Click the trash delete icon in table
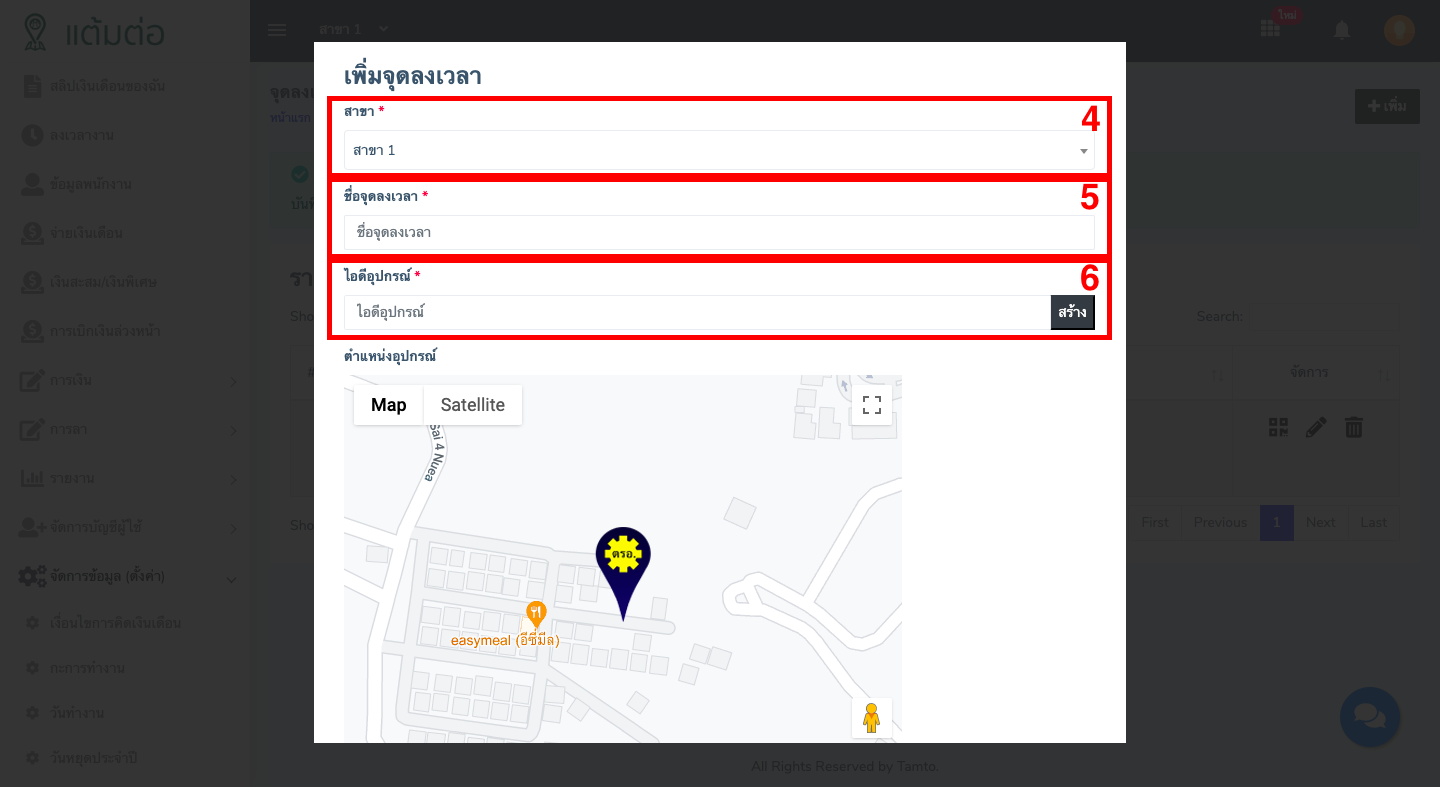The image size is (1440, 787). [x=1353, y=428]
